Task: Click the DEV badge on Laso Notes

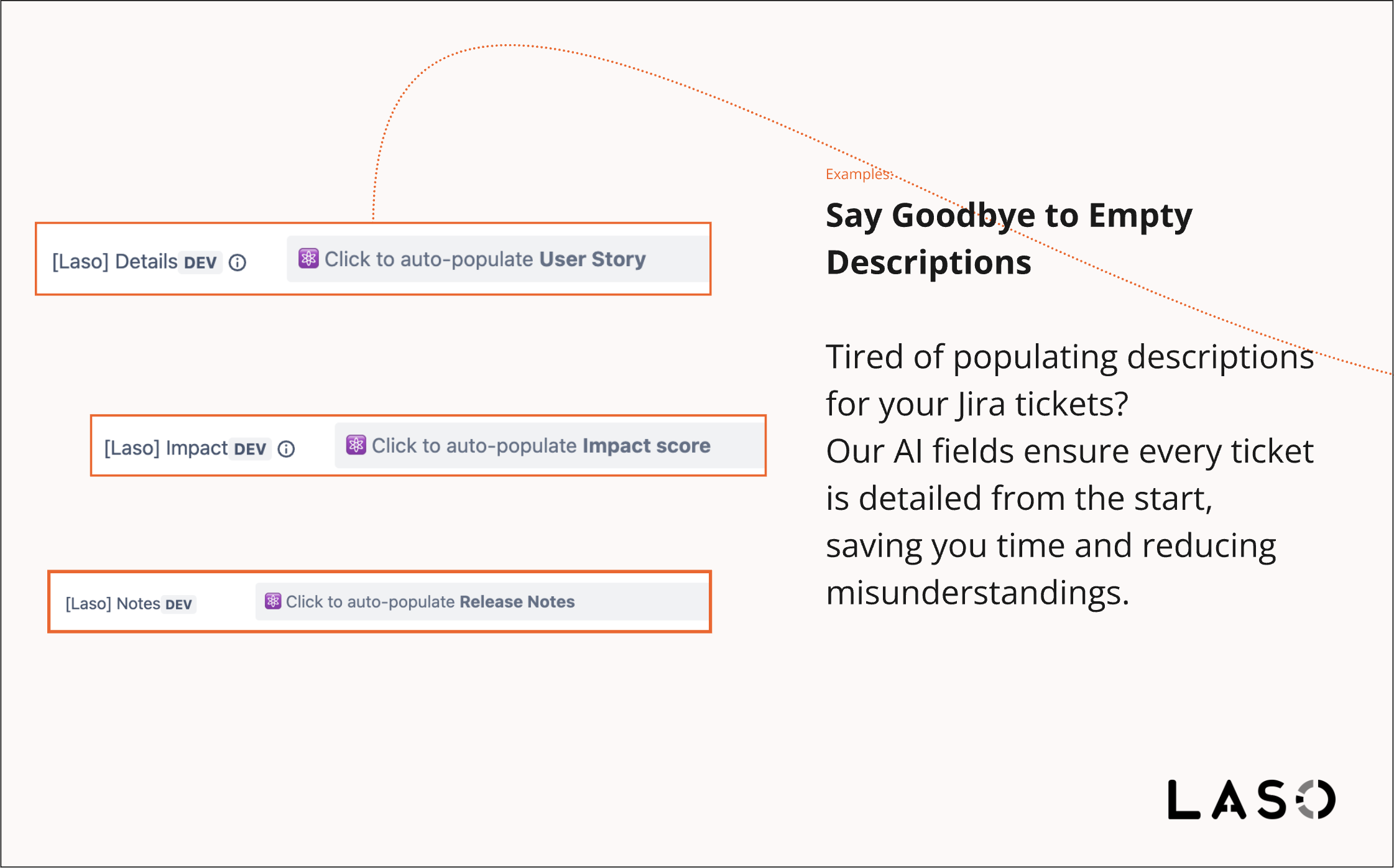Action: point(179,604)
